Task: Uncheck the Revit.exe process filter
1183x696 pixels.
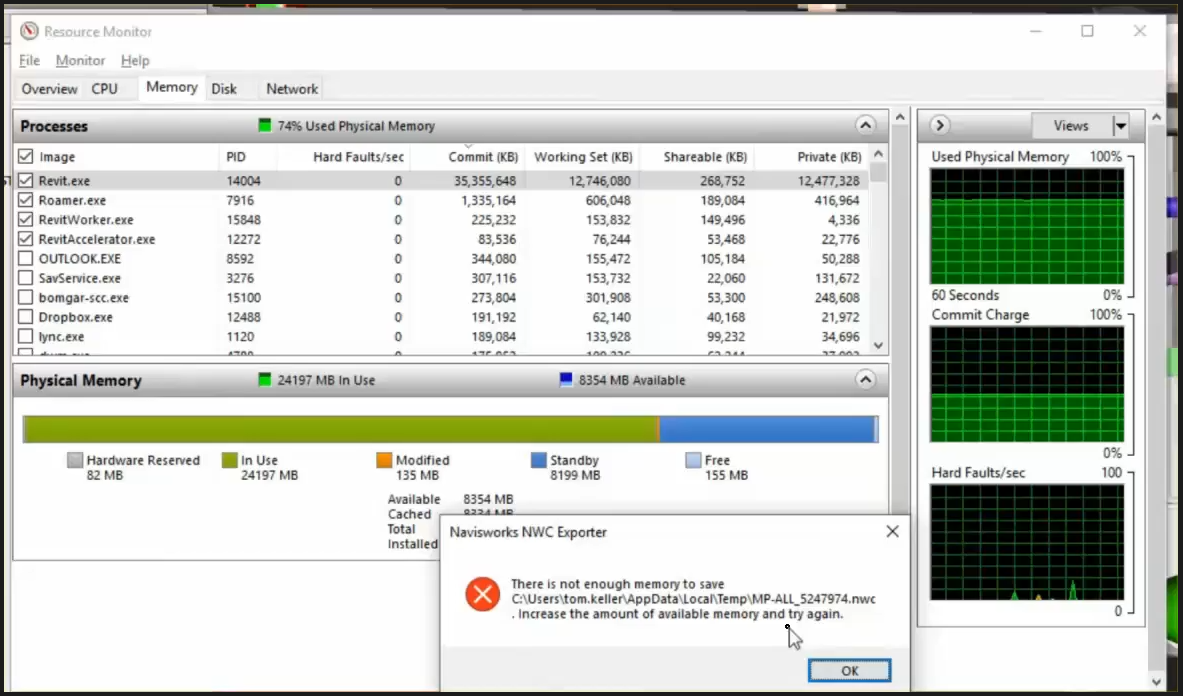Action: tap(25, 180)
